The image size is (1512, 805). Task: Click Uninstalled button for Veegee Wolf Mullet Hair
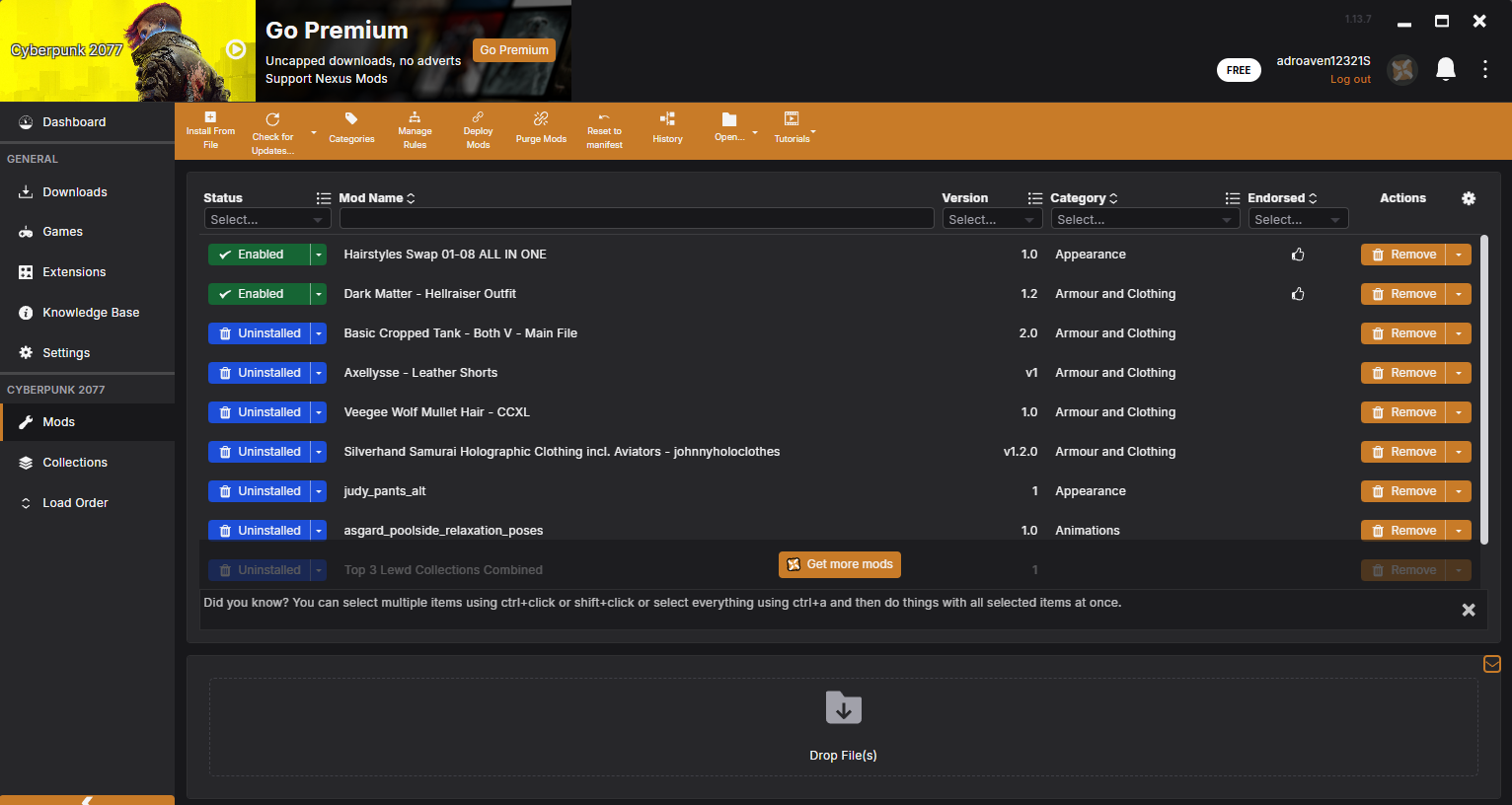pyautogui.click(x=260, y=412)
